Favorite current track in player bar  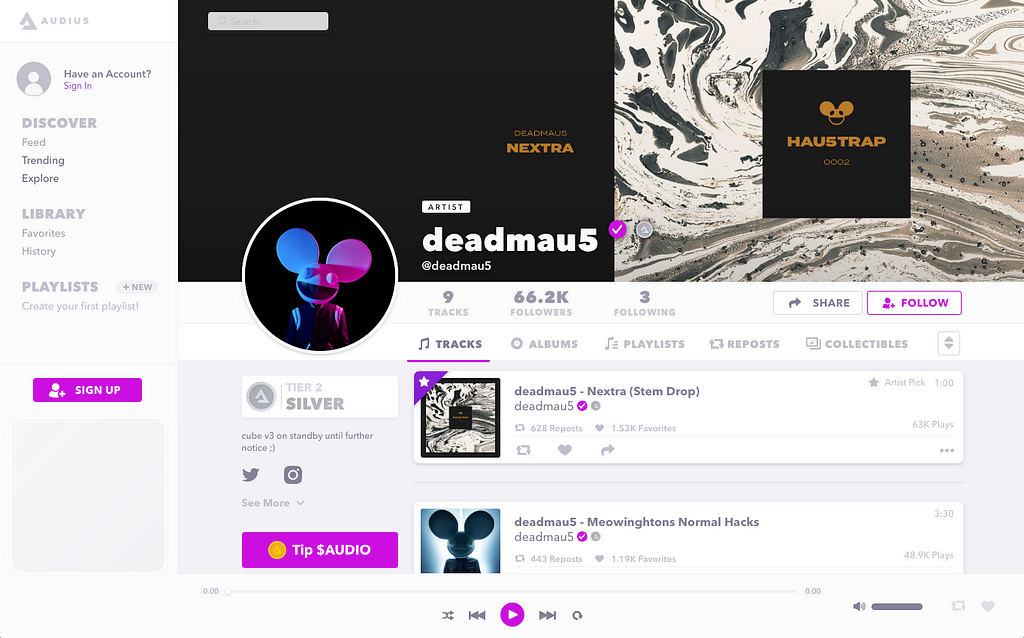point(987,606)
